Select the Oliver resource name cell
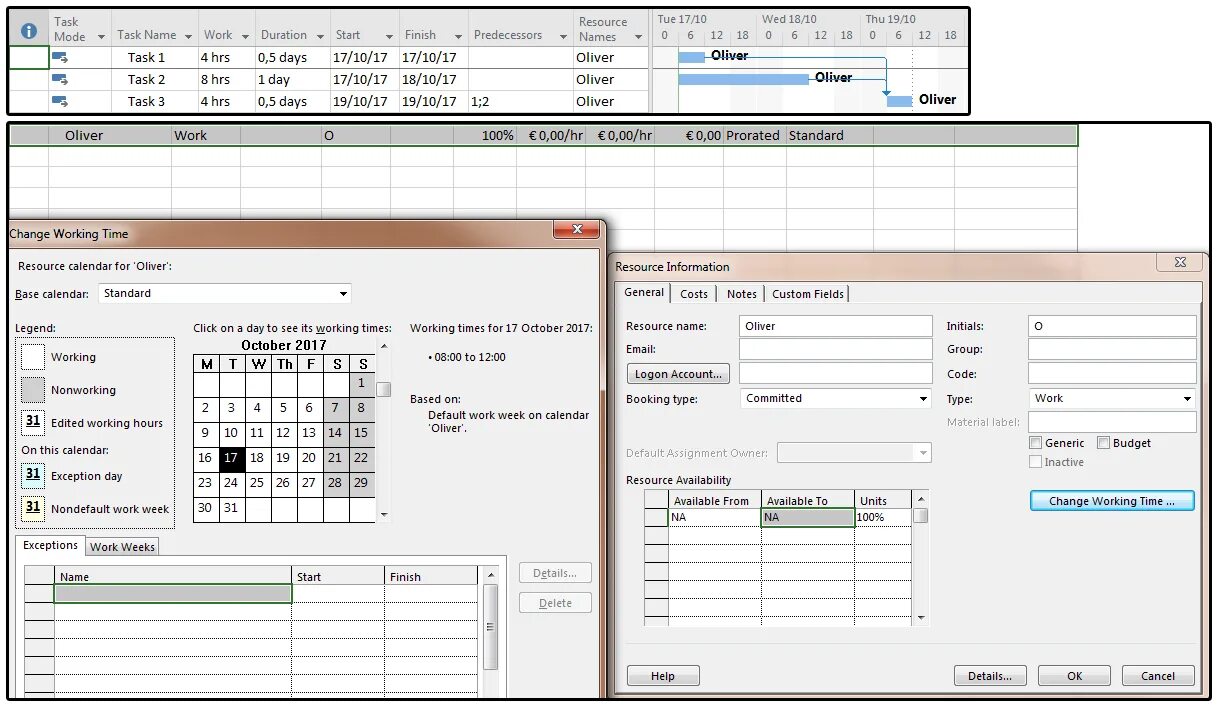Viewport: 1222px width, 712px height. click(111, 135)
